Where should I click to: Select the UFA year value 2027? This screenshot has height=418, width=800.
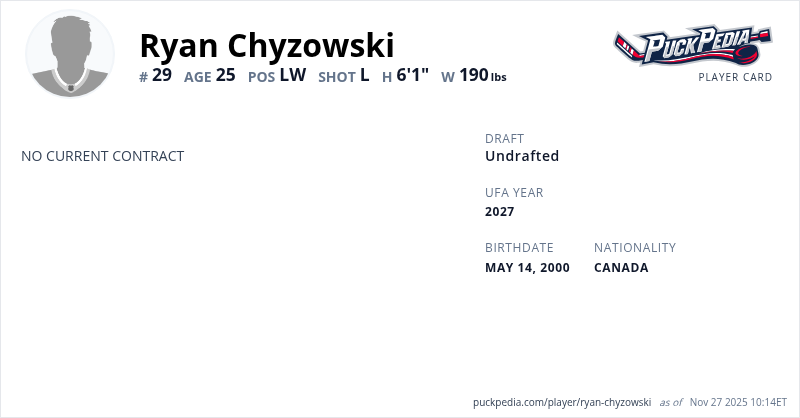pyautogui.click(x=499, y=211)
